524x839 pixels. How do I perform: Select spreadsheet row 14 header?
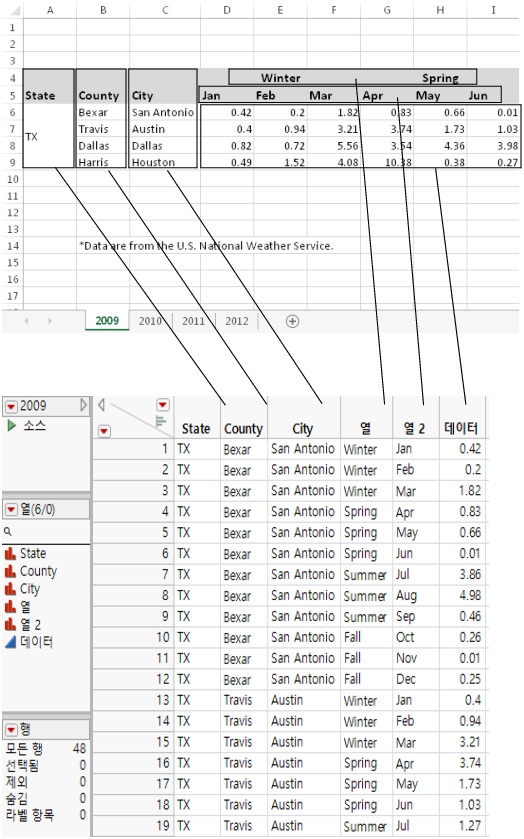pos(12,246)
